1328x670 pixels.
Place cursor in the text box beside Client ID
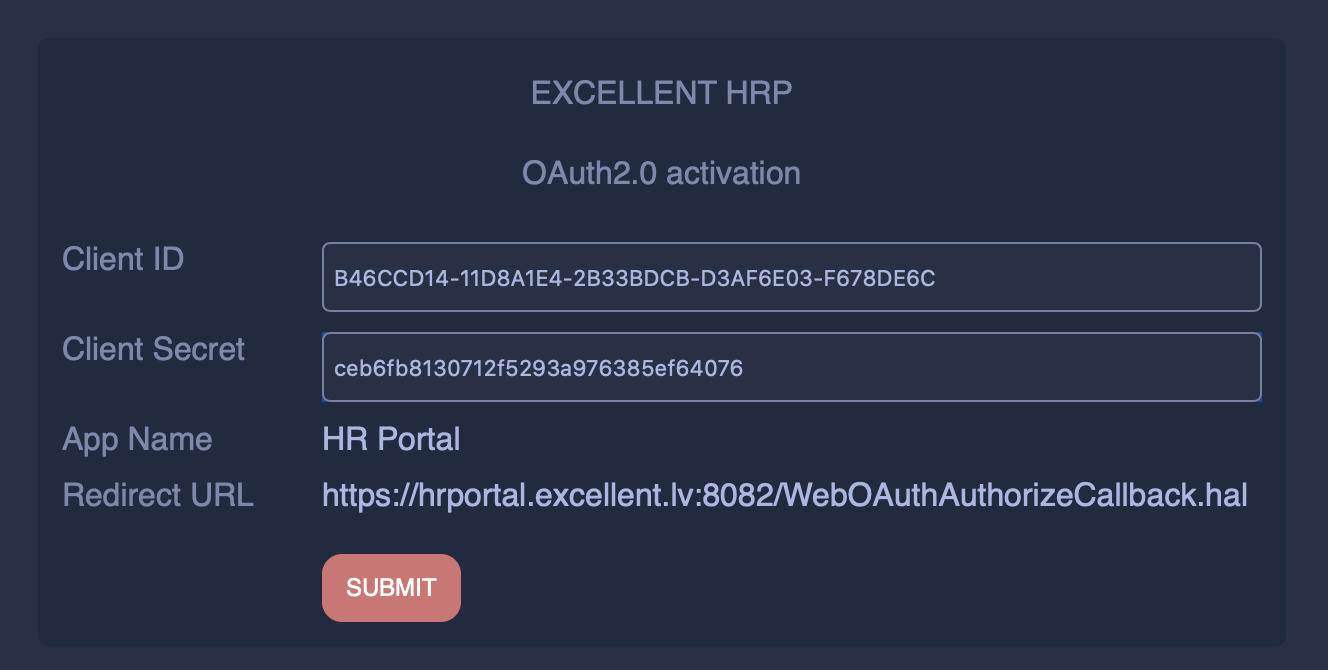tap(790, 277)
